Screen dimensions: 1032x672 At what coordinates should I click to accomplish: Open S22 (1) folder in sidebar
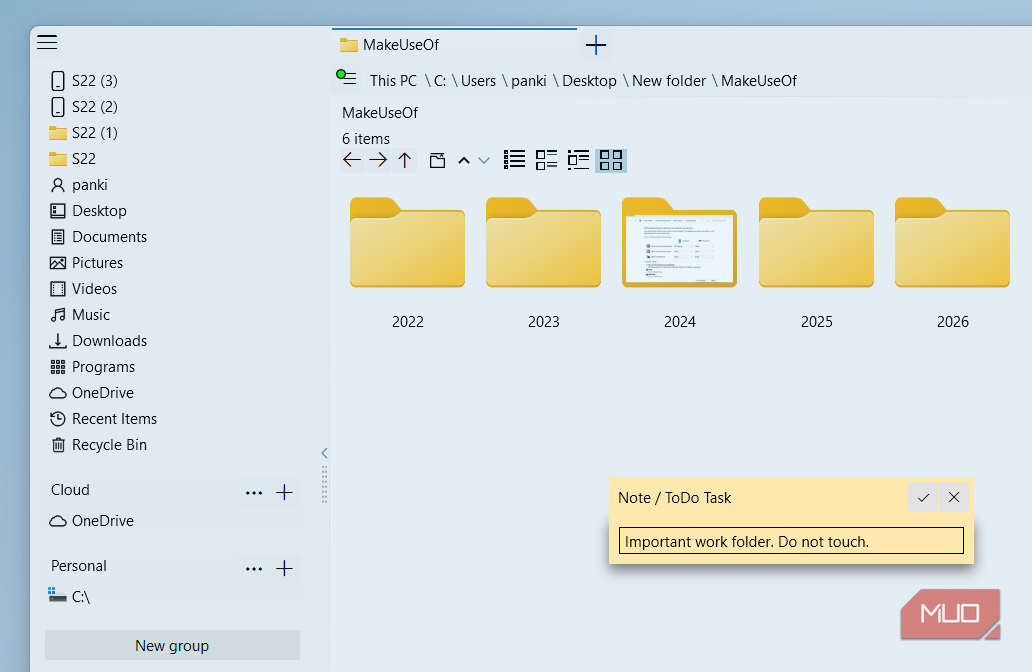pyautogui.click(x=84, y=133)
